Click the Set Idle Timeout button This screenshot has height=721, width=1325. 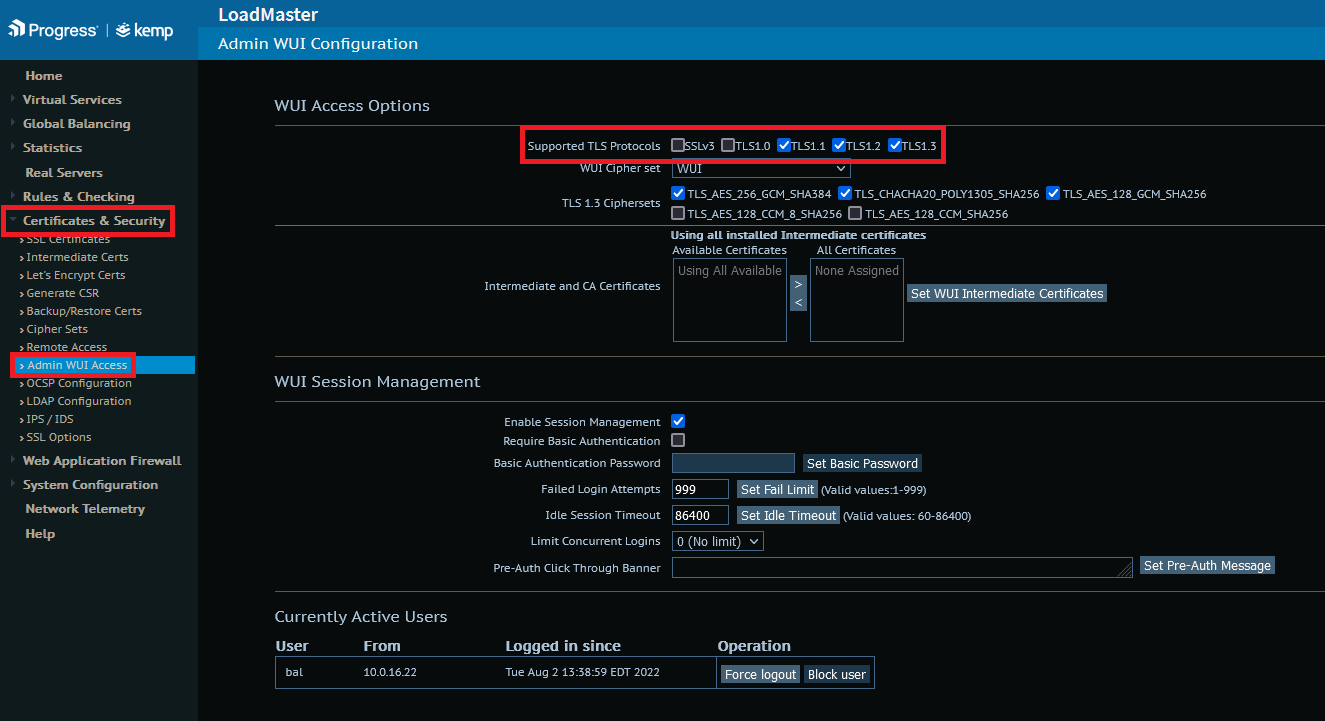tap(788, 515)
